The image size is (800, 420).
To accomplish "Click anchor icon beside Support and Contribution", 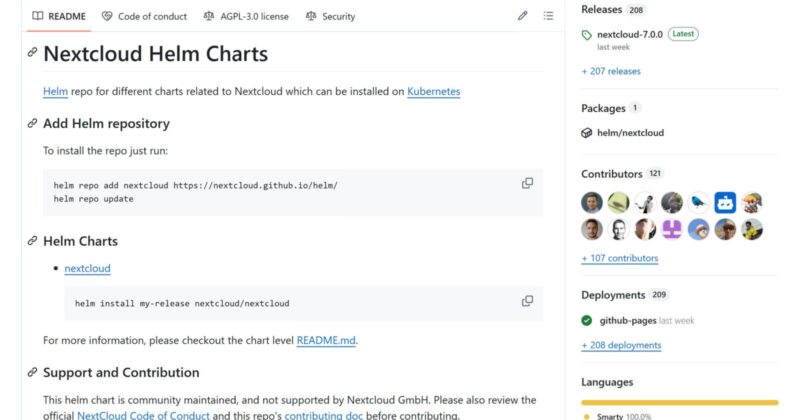I will pyautogui.click(x=33, y=373).
